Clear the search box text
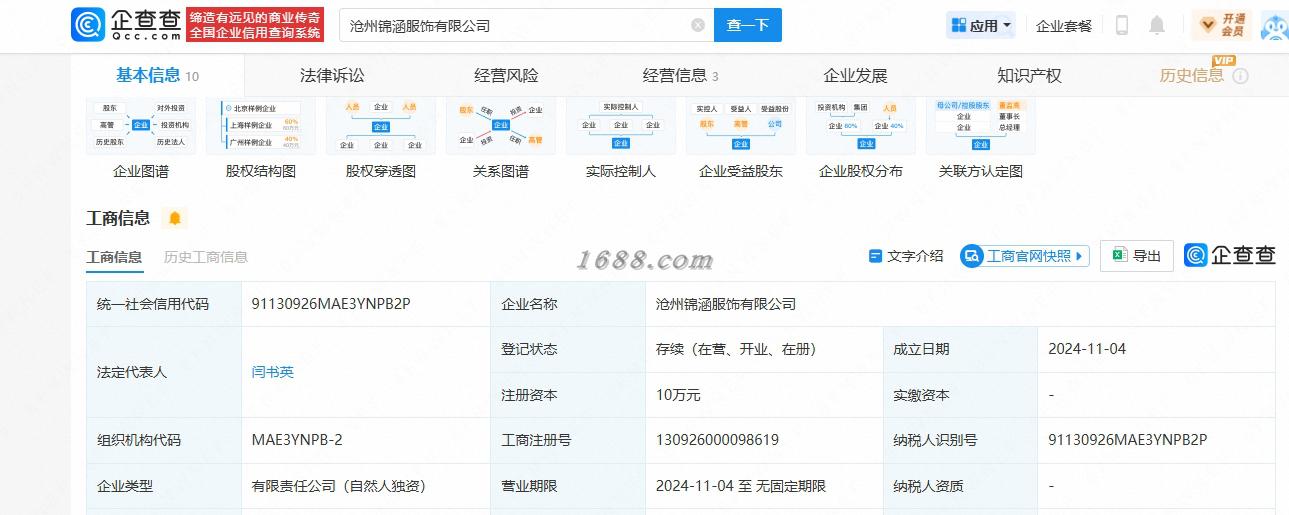The image size is (1289, 515). coord(698,25)
